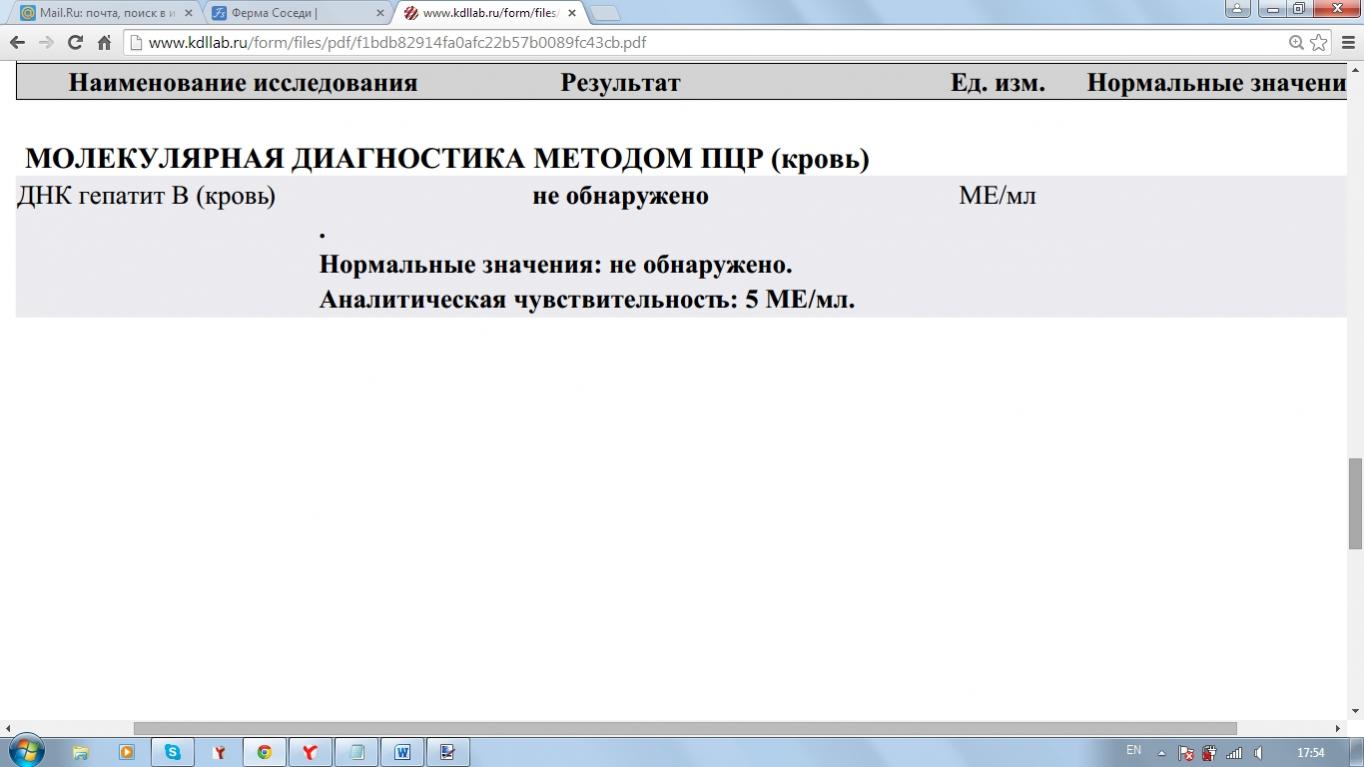Show hidden system tray icons
Screen dimensions: 1364x767
1161,753
